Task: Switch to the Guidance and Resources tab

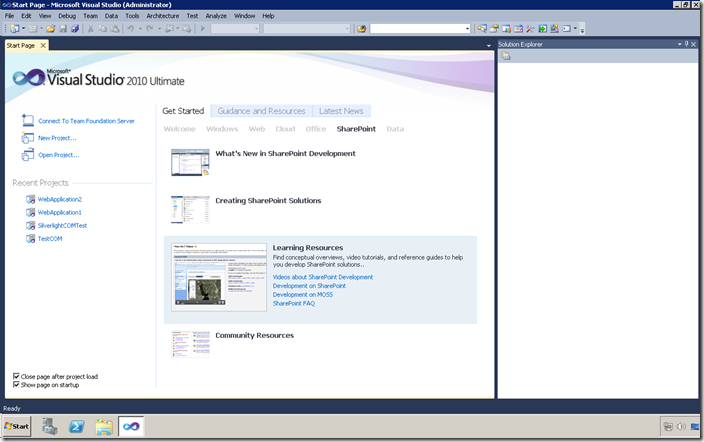Action: coord(261,111)
